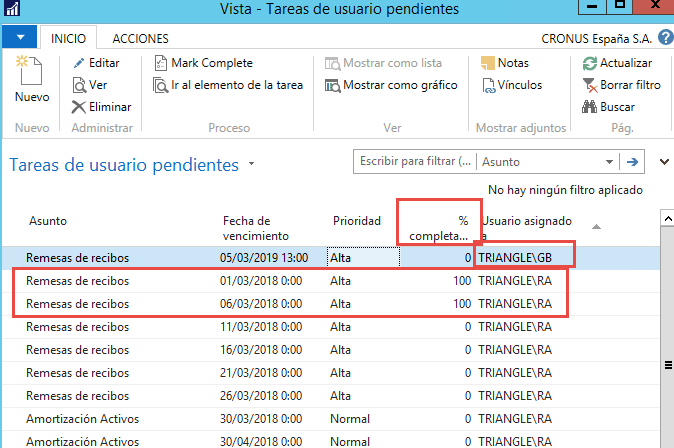Click Remesas de recibos in the 21/03/2018 row
The height and width of the screenshot is (448, 674).
(x=77, y=373)
